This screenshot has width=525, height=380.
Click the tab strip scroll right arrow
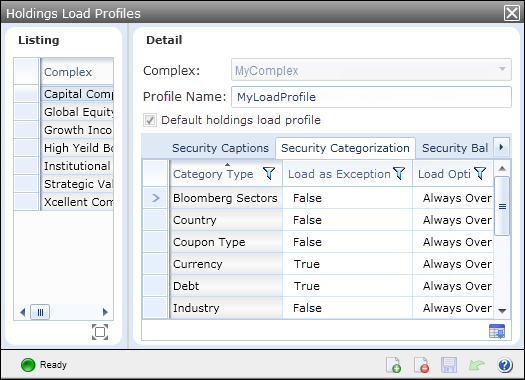click(501, 147)
